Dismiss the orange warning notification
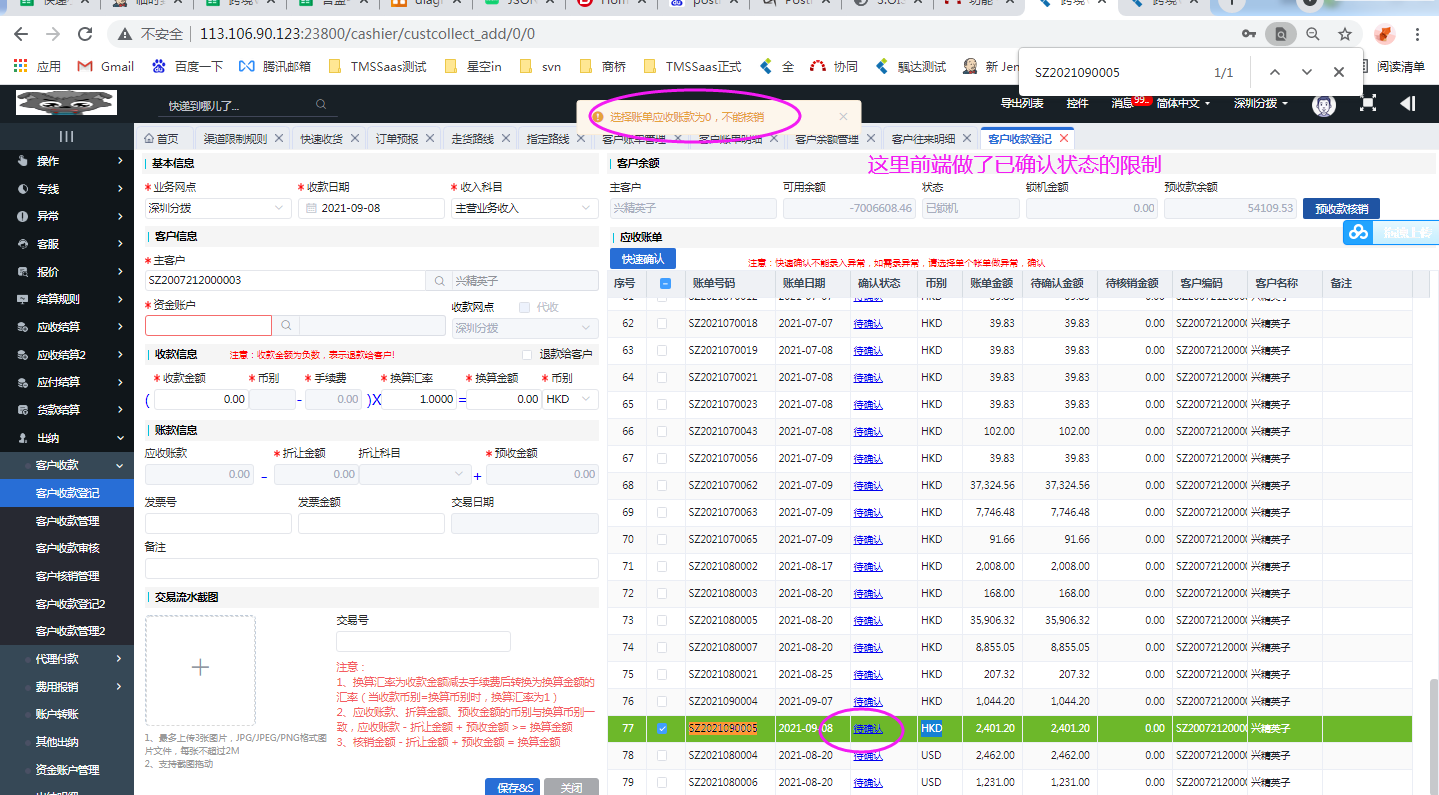Image resolution: width=1439 pixels, height=795 pixels. pos(843,117)
